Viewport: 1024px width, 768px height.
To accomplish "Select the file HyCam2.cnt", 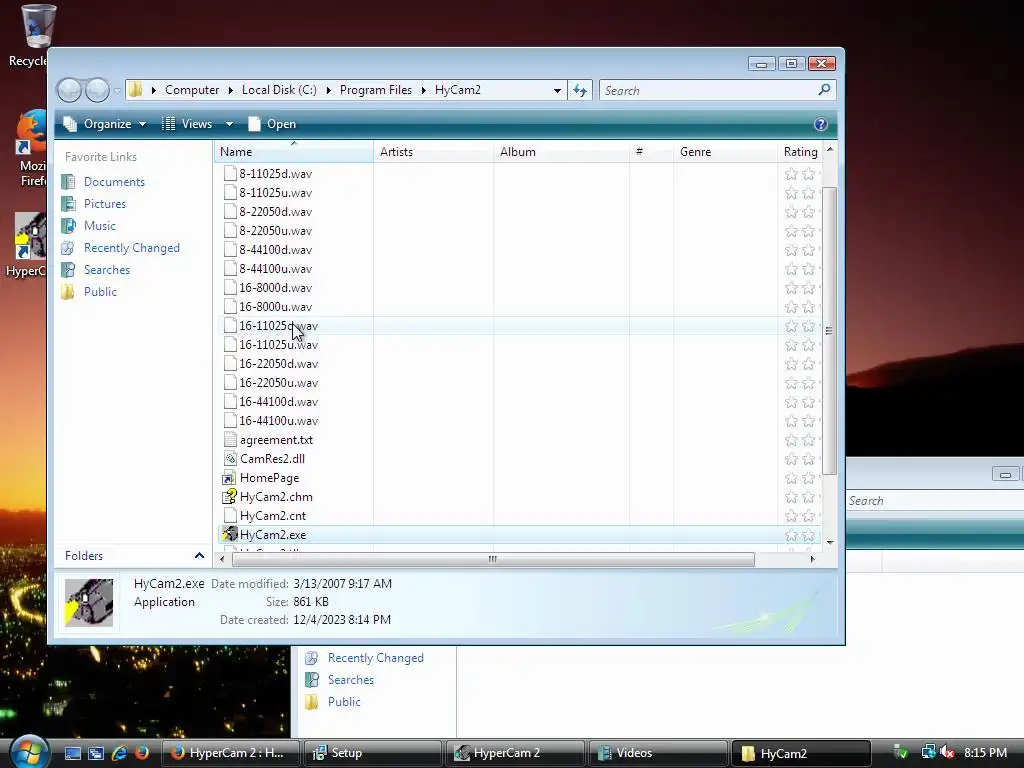I will pyautogui.click(x=272, y=515).
